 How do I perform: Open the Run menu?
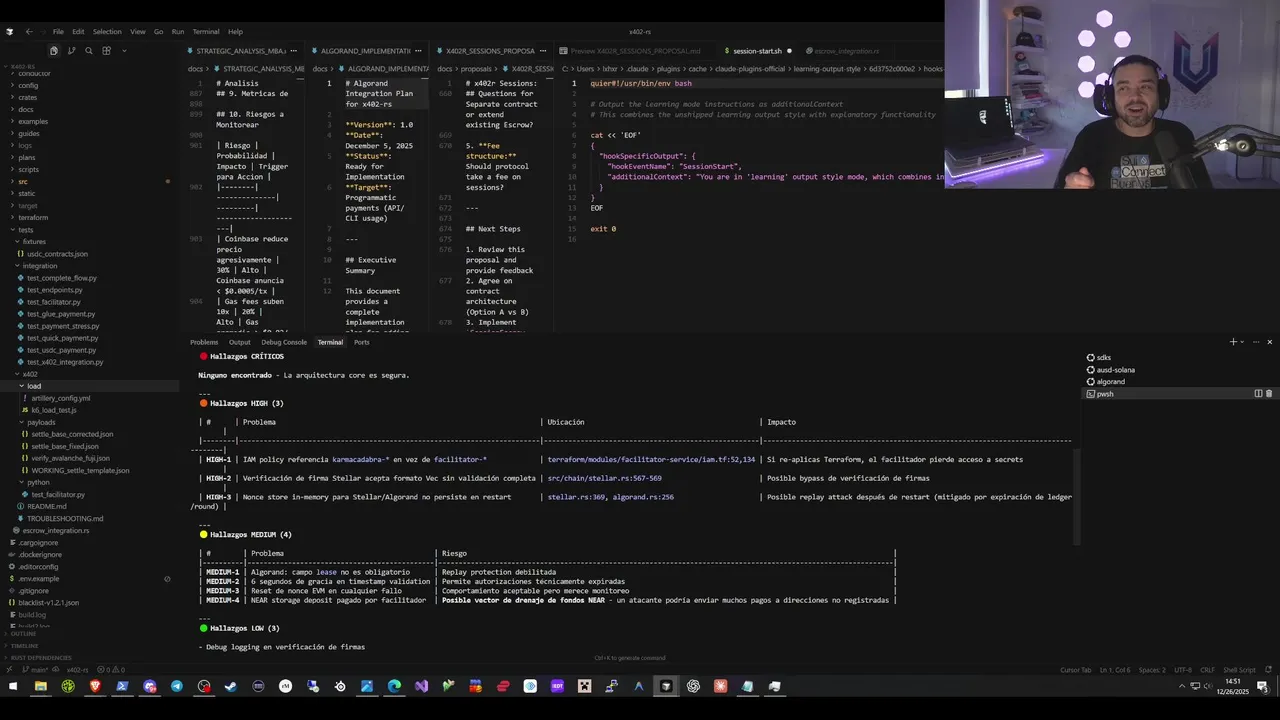click(178, 31)
